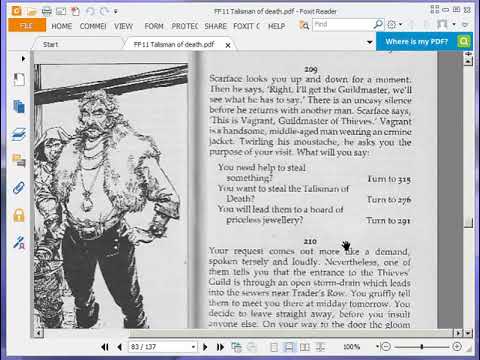Open the PROTECT ribbon tab
This screenshot has width=480, height=360.
click(185, 26)
